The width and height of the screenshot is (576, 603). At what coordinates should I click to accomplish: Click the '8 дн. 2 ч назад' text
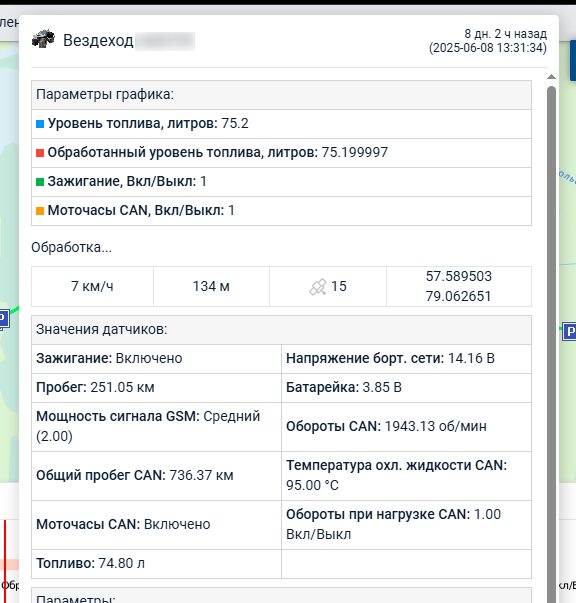tap(505, 34)
